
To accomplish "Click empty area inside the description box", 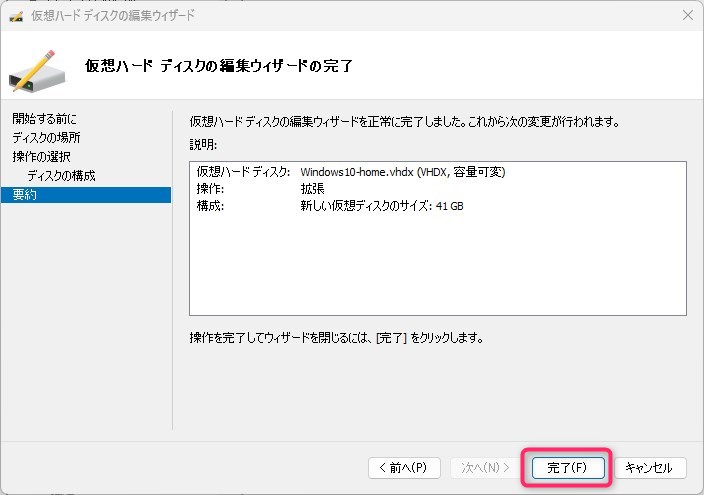I will pos(437,265).
